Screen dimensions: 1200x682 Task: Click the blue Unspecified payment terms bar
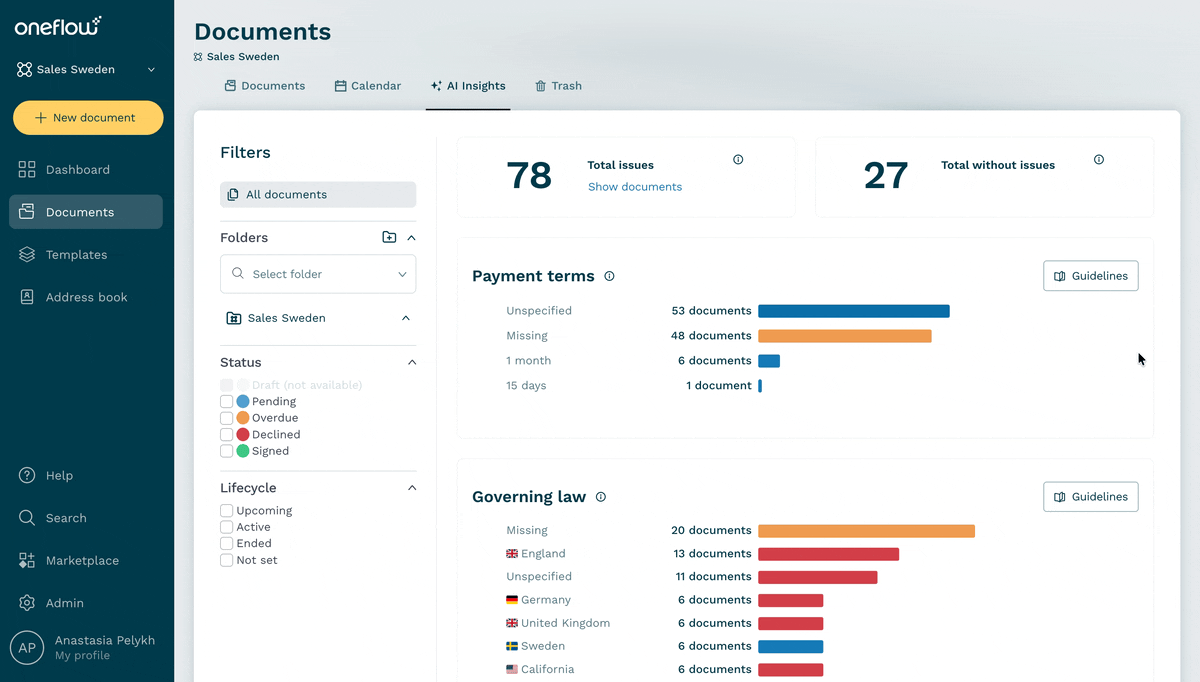[x=854, y=311]
